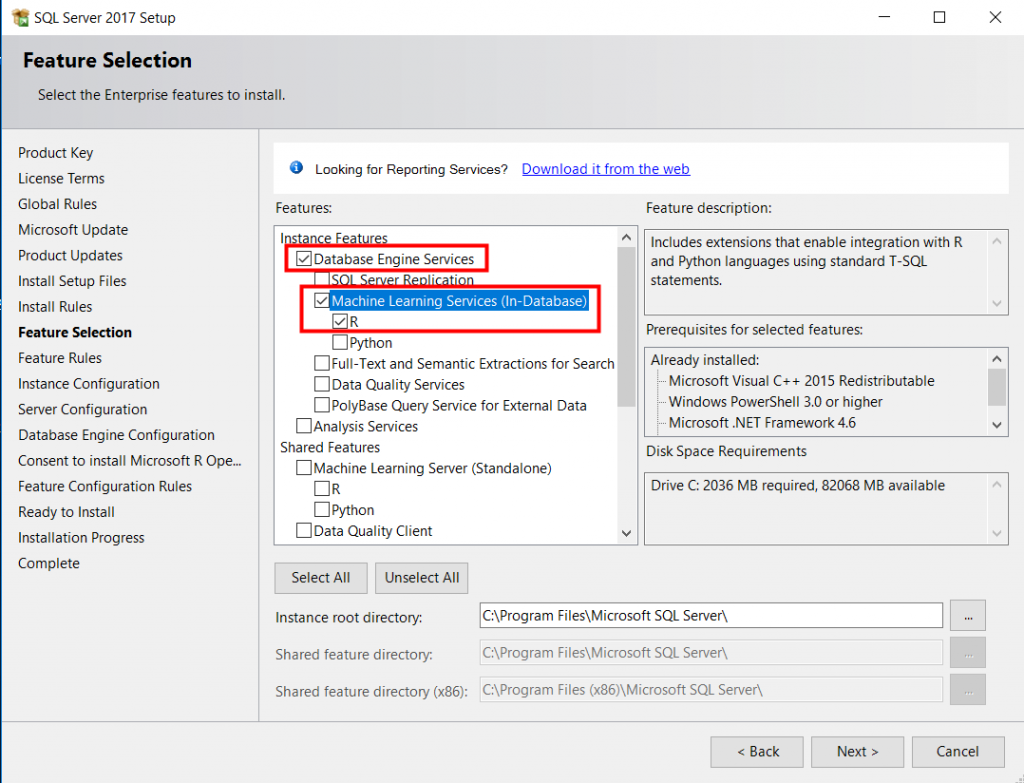Screen dimensions: 1024x783
Task: Select the Instance Configuration step
Action: (x=89, y=383)
